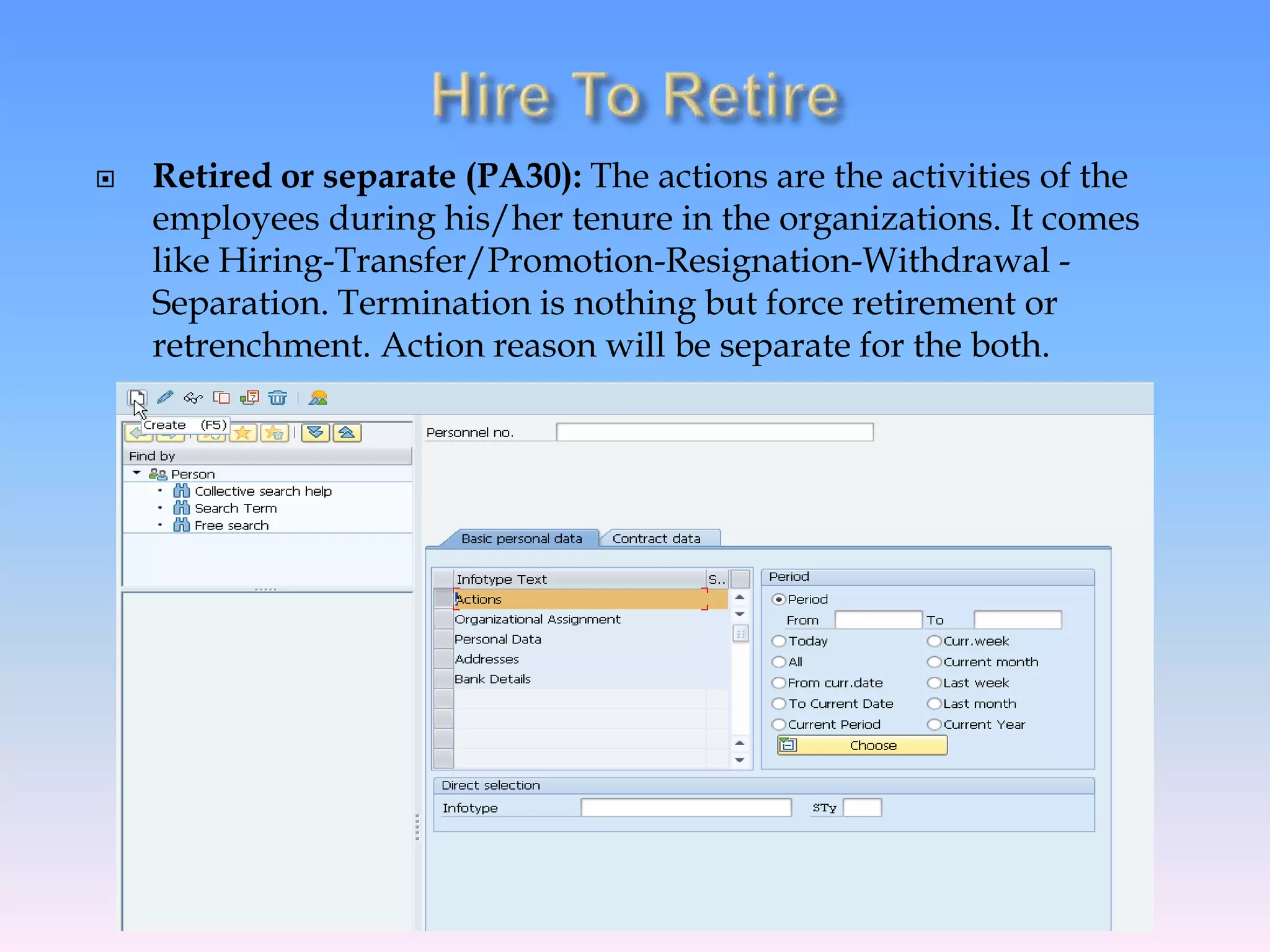Click binoculars icon next to Collective search help
The width and height of the screenshot is (1270, 952).
(x=181, y=491)
